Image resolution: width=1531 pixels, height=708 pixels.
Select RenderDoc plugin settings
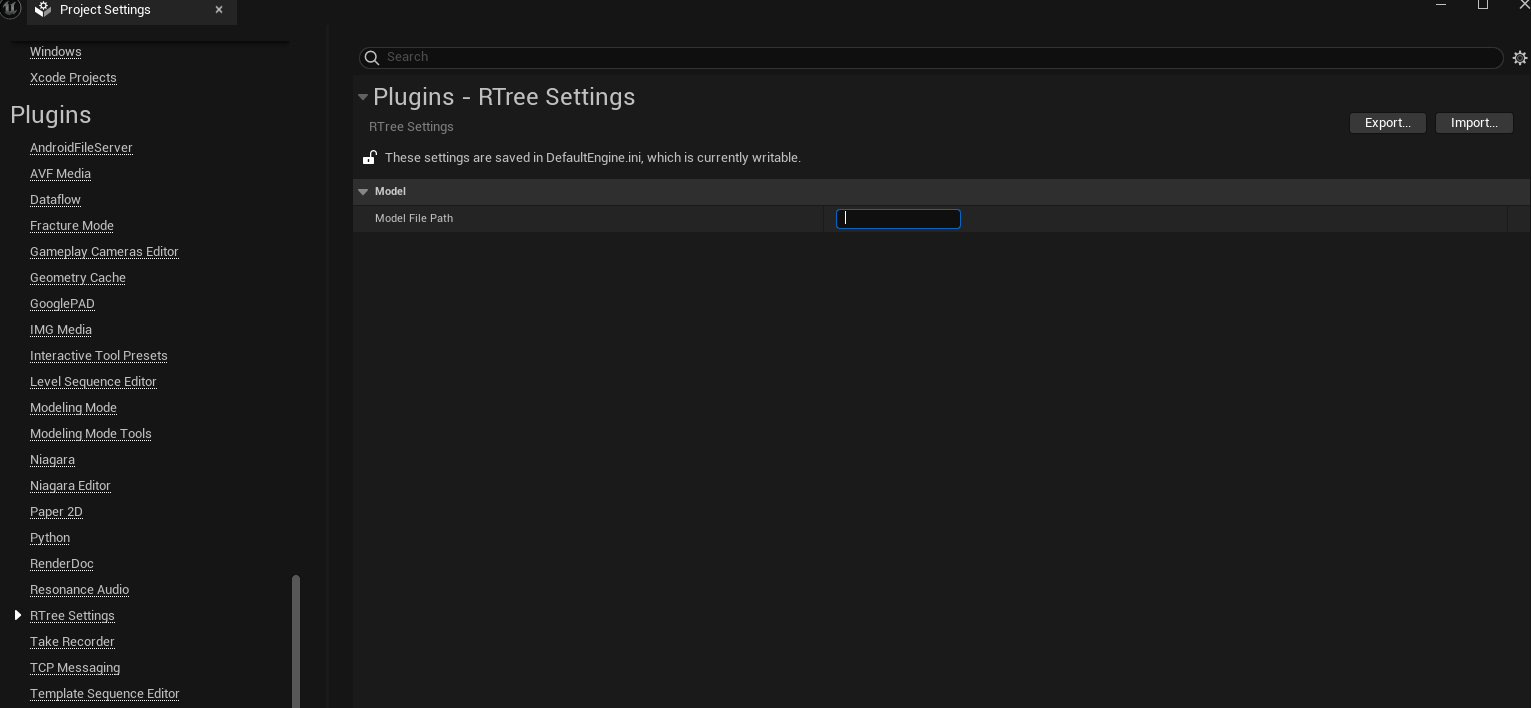pos(62,564)
